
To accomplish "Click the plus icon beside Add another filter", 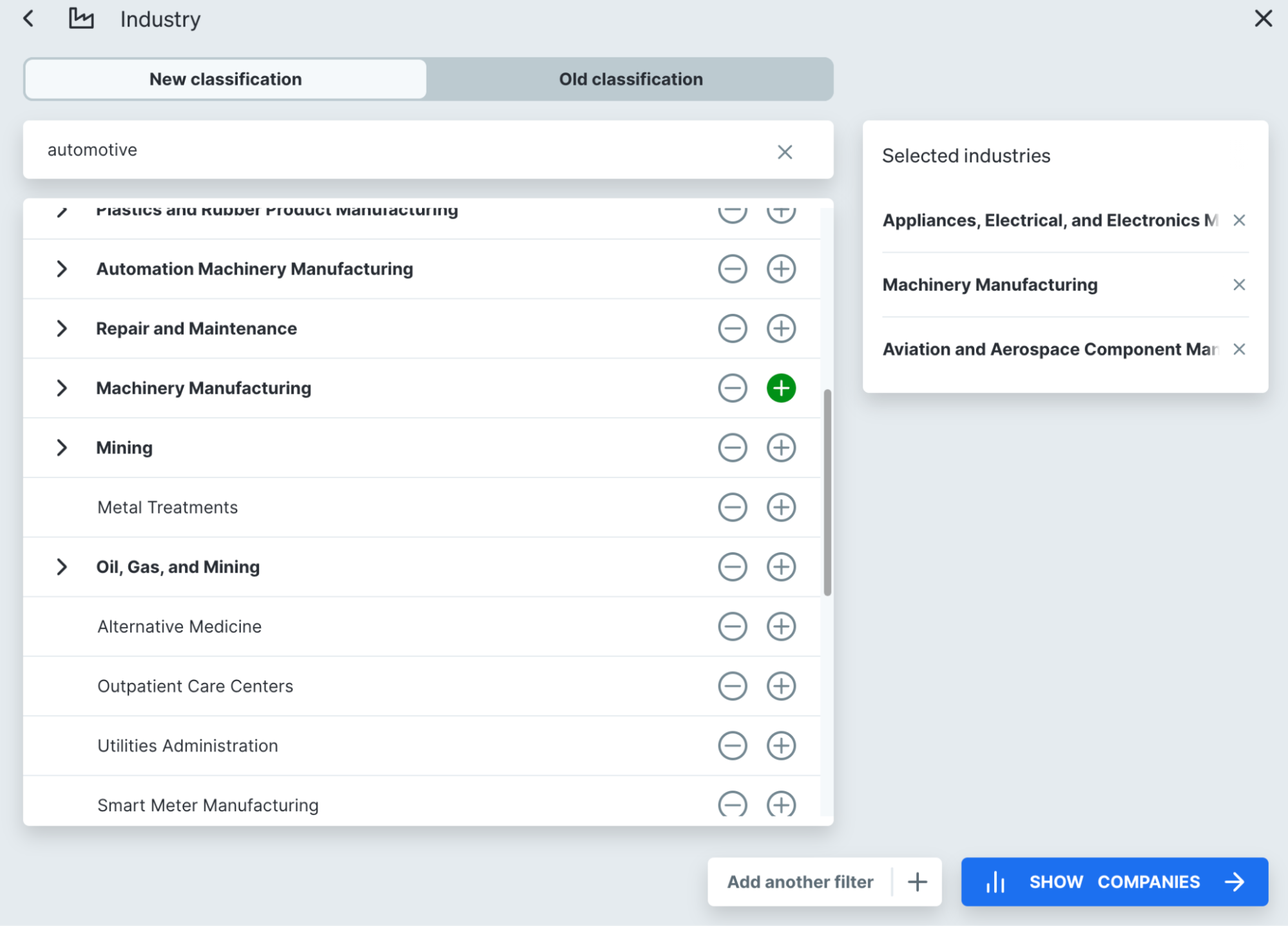I will click(917, 882).
